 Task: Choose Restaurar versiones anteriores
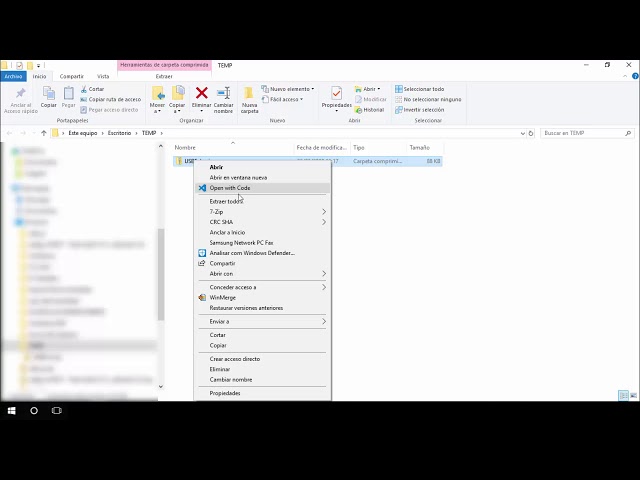click(262, 308)
